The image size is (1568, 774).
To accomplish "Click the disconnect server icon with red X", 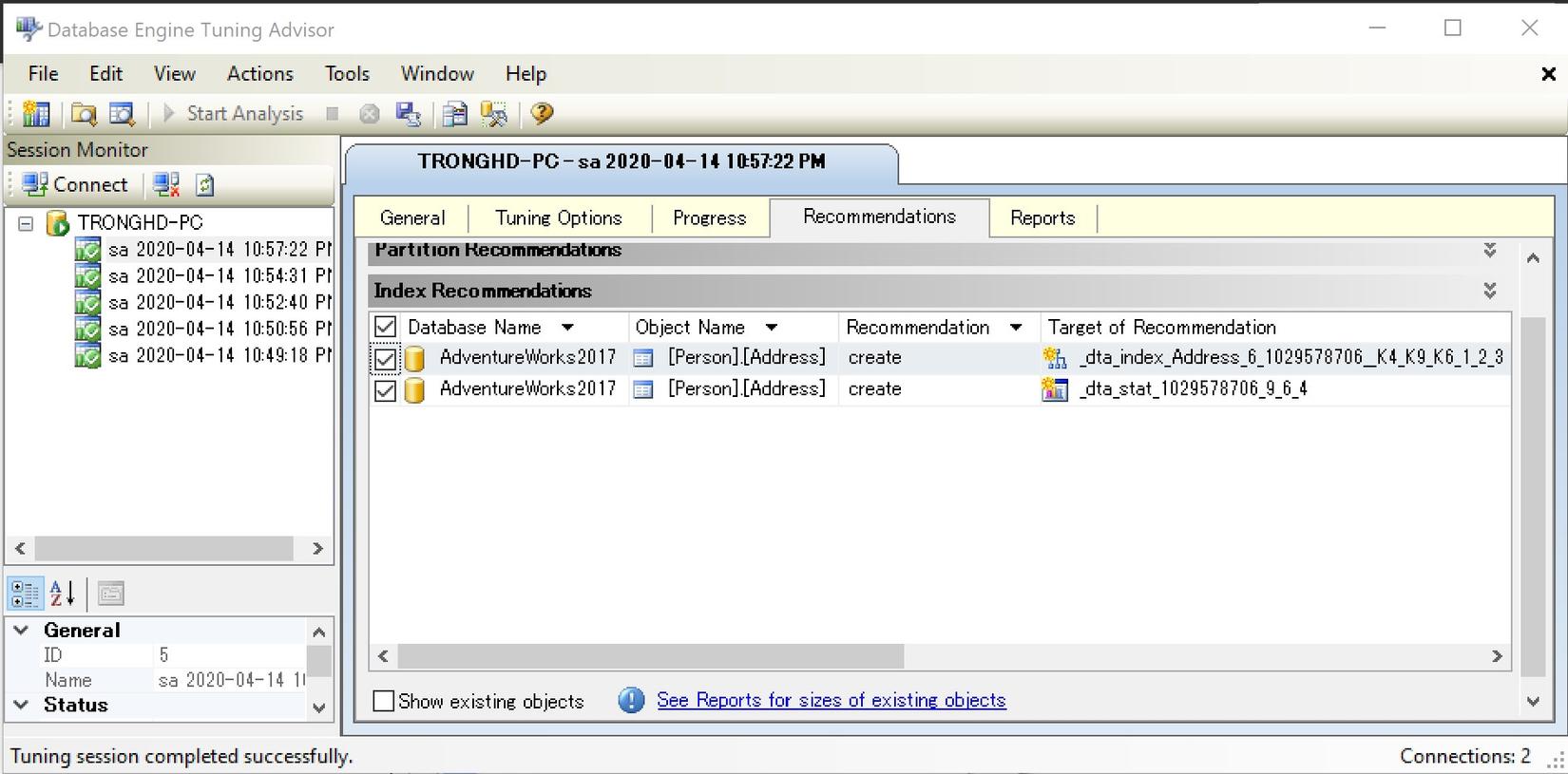I will [x=166, y=184].
